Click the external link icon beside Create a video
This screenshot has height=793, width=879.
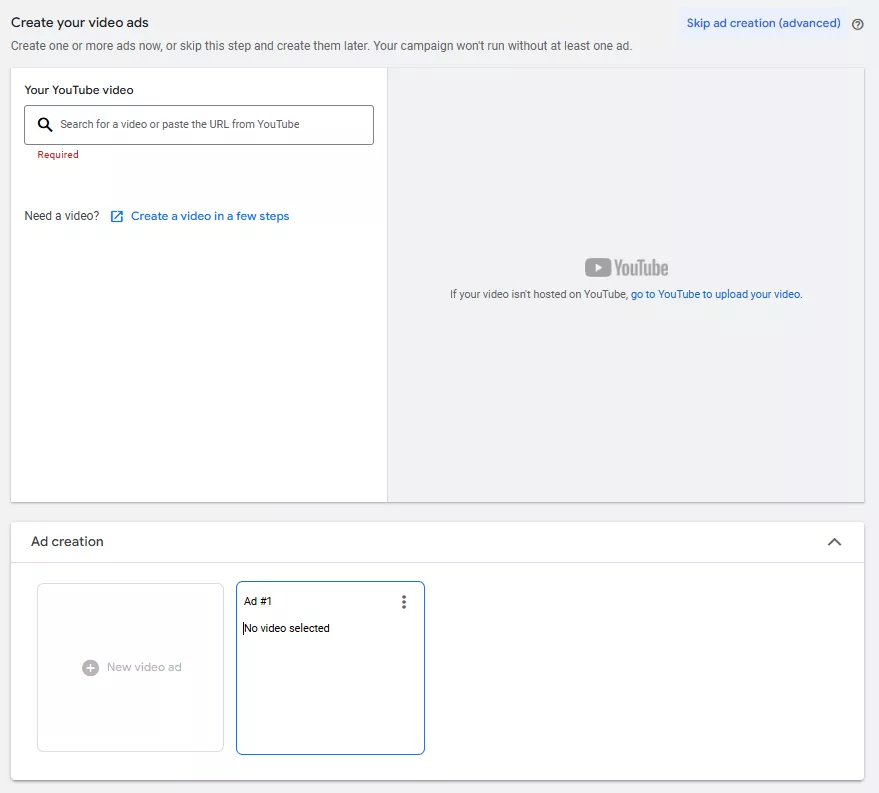117,216
